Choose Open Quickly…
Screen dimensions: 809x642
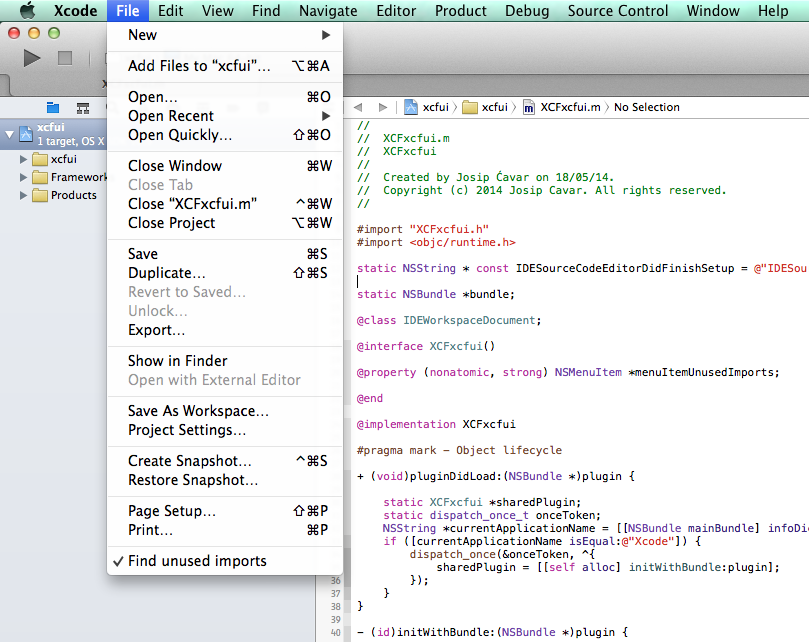click(x=224, y=135)
